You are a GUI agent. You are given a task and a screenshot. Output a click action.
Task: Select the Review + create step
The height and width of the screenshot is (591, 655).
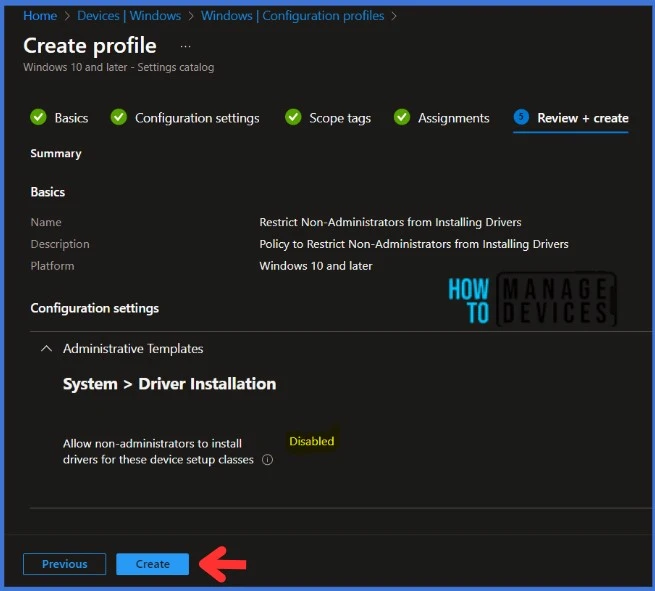[583, 118]
